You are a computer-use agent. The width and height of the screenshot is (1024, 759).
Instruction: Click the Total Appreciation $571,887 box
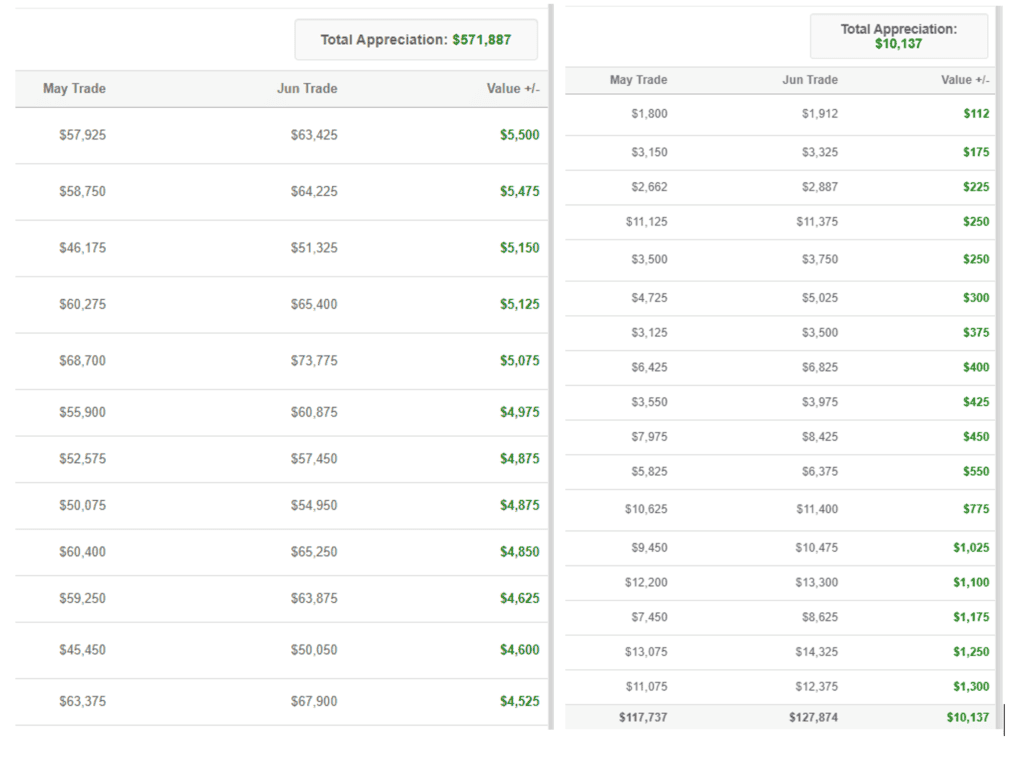click(x=416, y=40)
